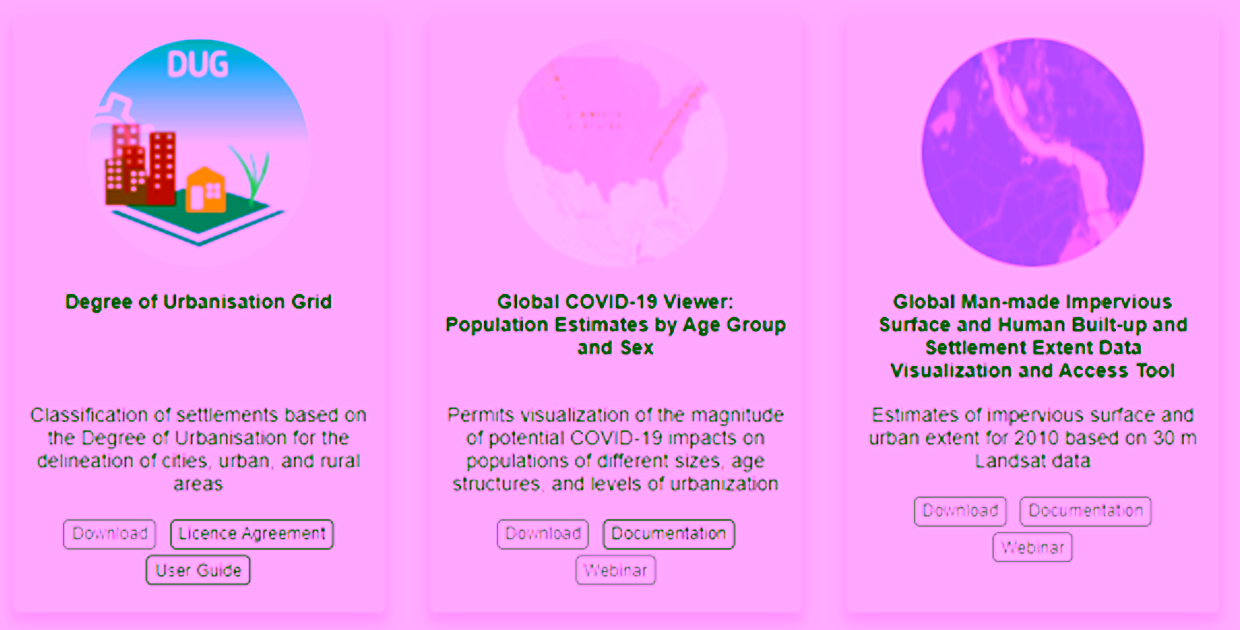1240x630 pixels.
Task: Open the COVID-19 Viewer globe thumbnail
Action: pyautogui.click(x=615, y=152)
